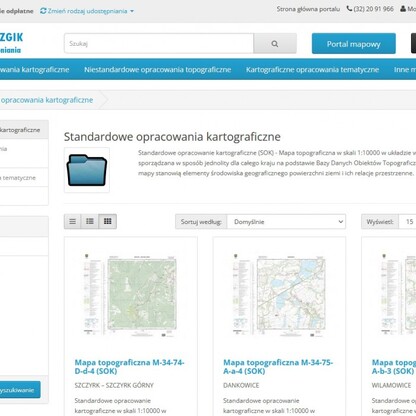Click the search magnifier icon button

pos(275,43)
